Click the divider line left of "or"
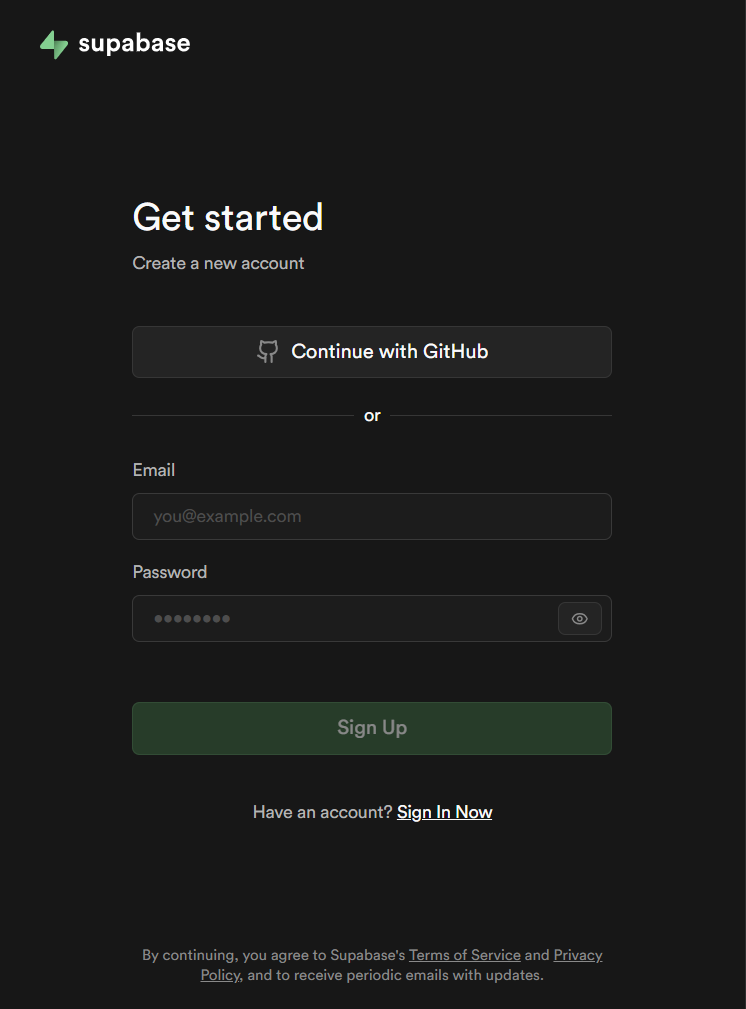This screenshot has height=1009, width=746. (x=242, y=415)
